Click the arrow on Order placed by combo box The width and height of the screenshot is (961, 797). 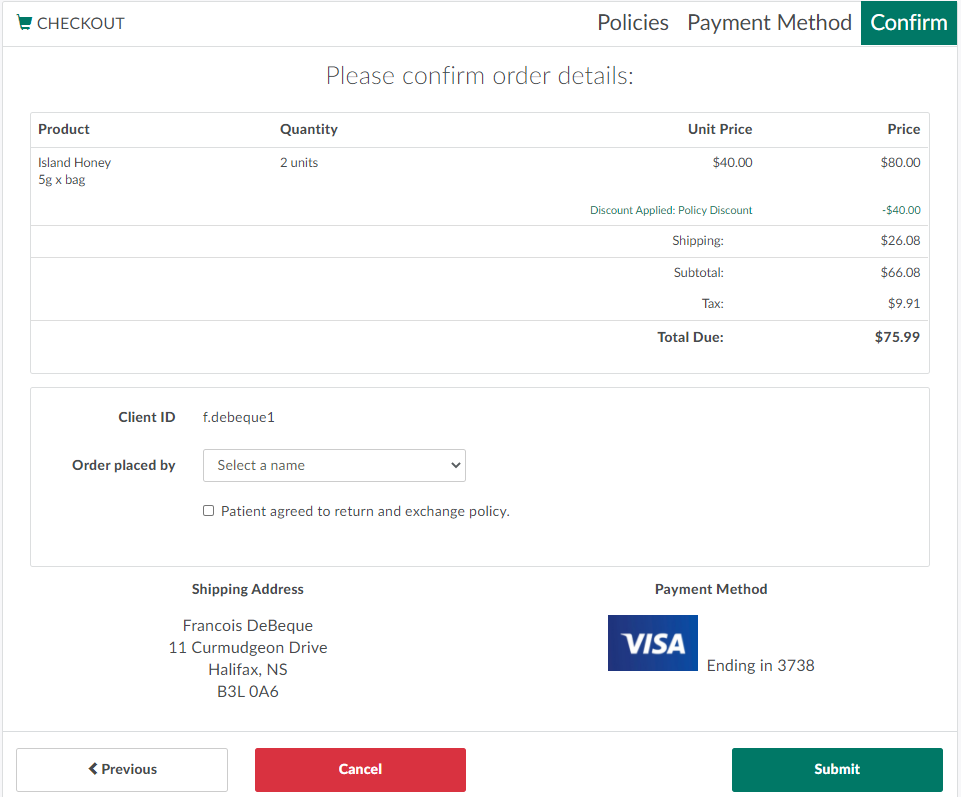tap(455, 465)
